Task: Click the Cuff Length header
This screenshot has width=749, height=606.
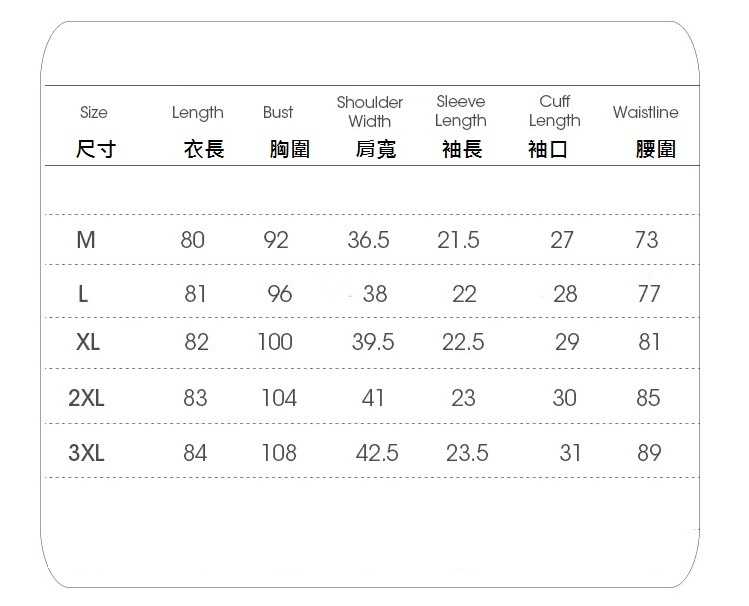Action: [554, 111]
